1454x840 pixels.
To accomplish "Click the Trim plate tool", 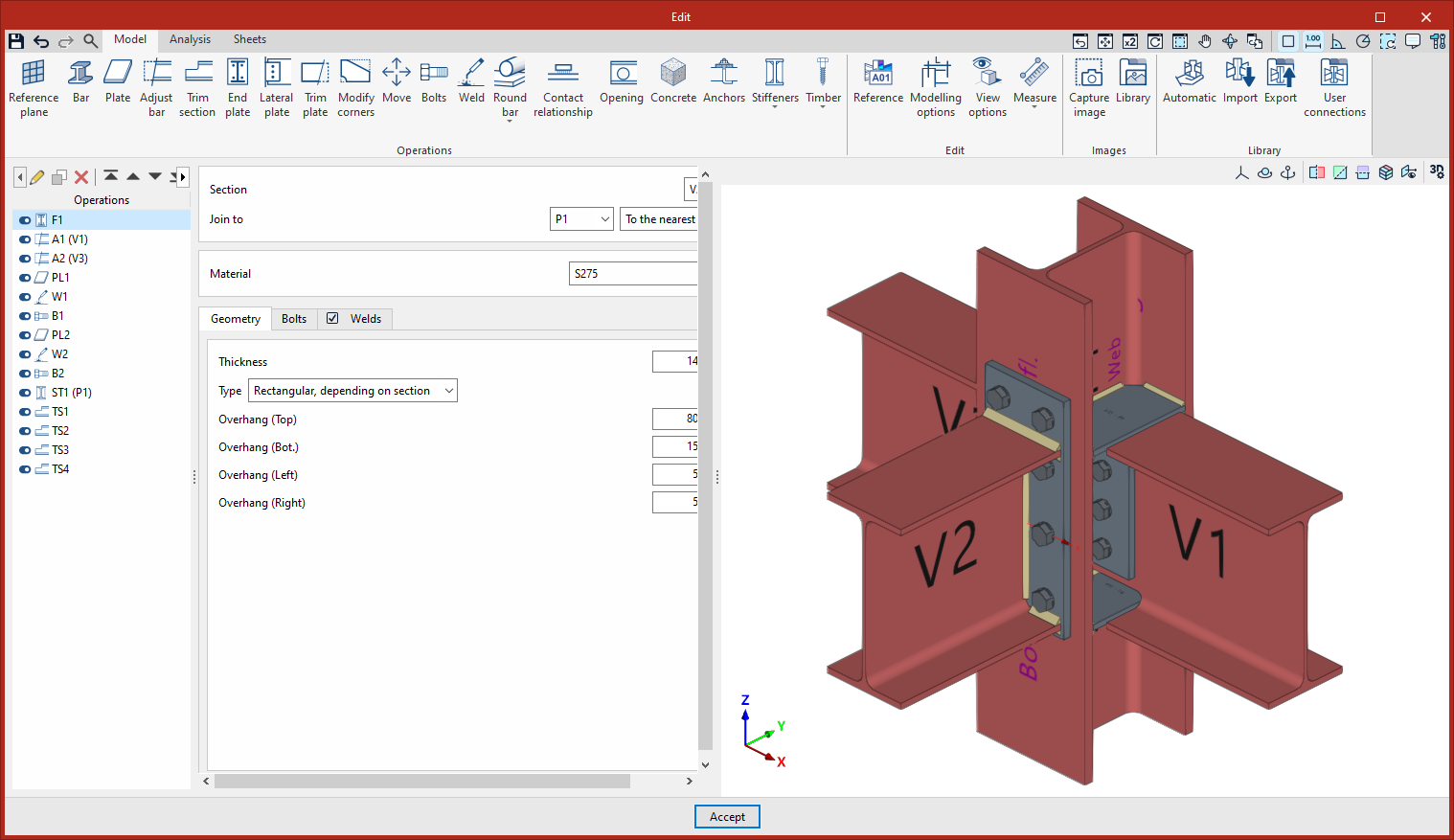I will coord(315,88).
